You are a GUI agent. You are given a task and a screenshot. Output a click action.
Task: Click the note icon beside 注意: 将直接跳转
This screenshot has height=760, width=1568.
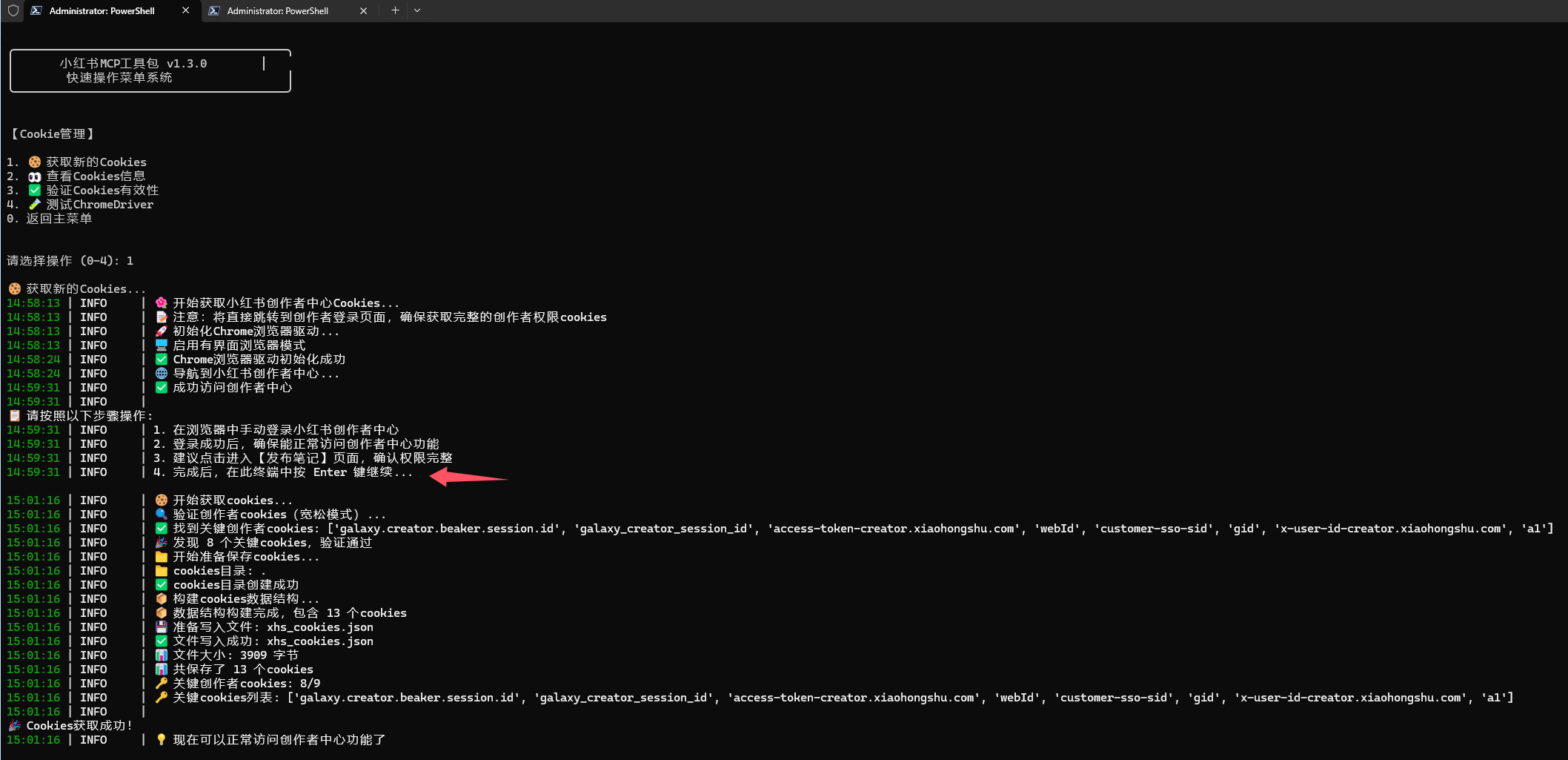click(x=162, y=317)
